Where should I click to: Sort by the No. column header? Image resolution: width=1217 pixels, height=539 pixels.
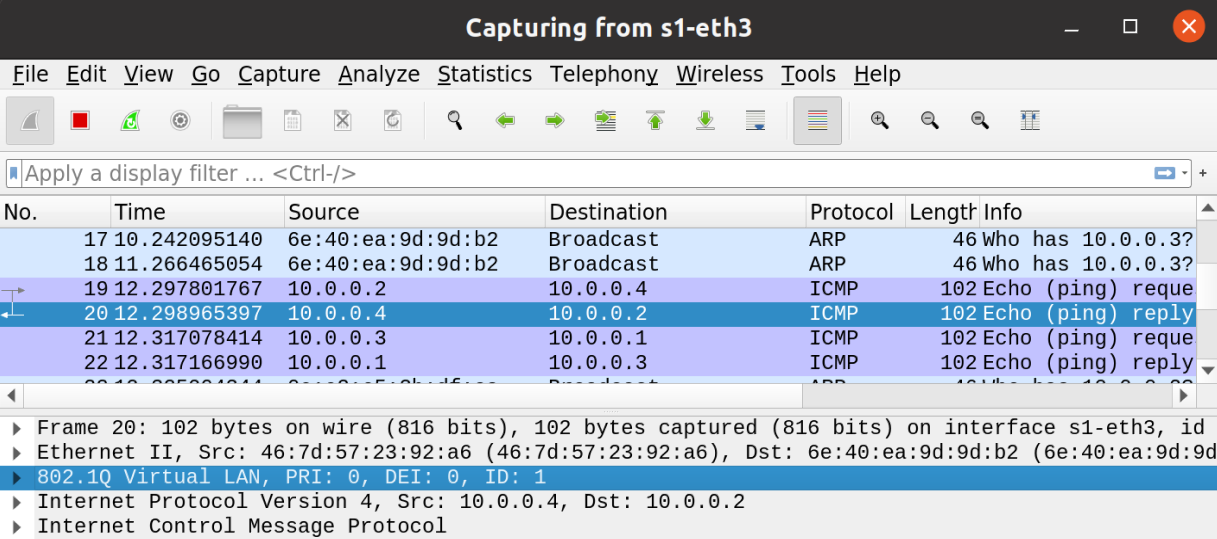(x=55, y=212)
